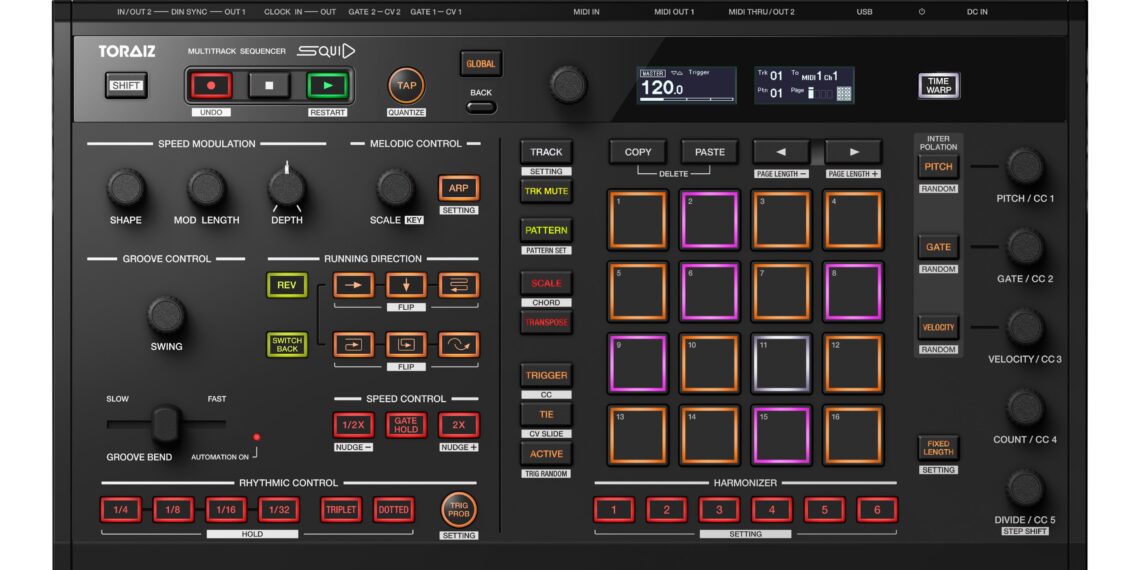This screenshot has width=1140, height=570.
Task: Open the GLOBAL settings button
Action: (x=480, y=64)
